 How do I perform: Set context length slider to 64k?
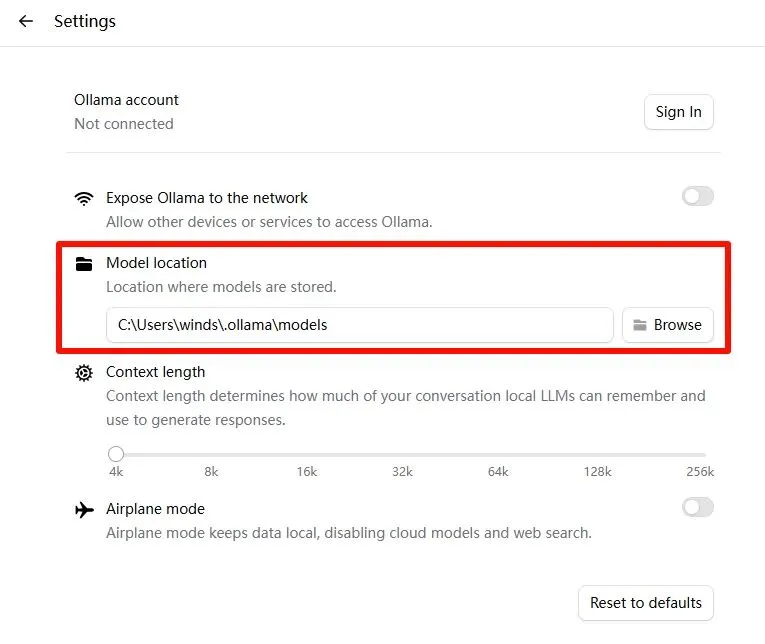[x=498, y=454]
